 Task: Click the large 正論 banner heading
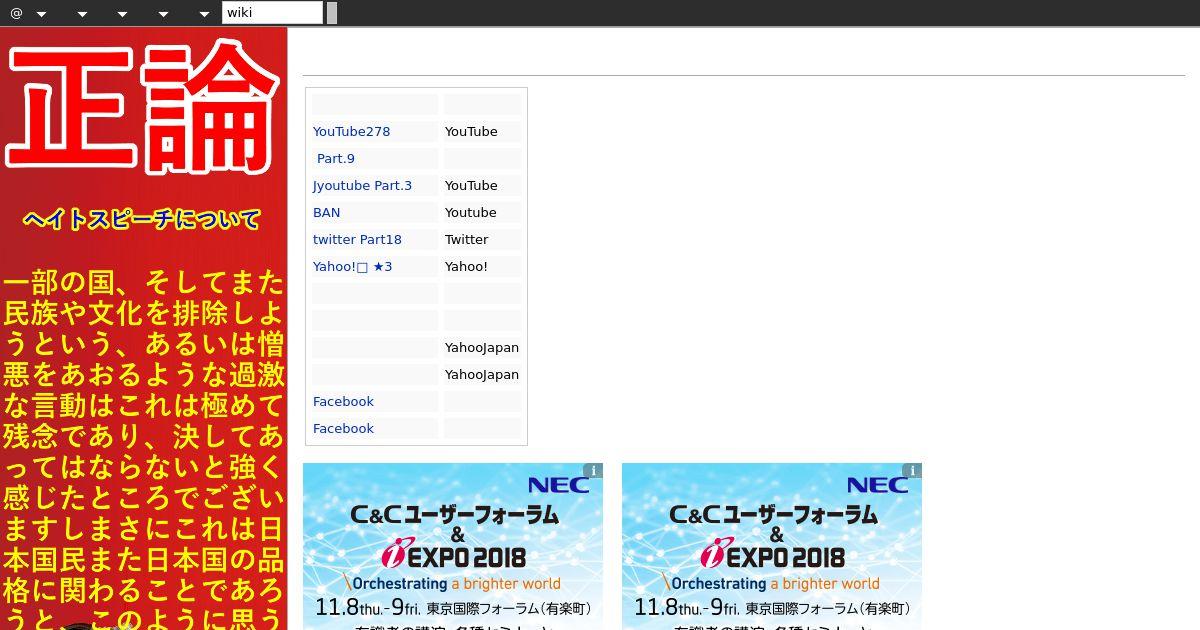[143, 108]
